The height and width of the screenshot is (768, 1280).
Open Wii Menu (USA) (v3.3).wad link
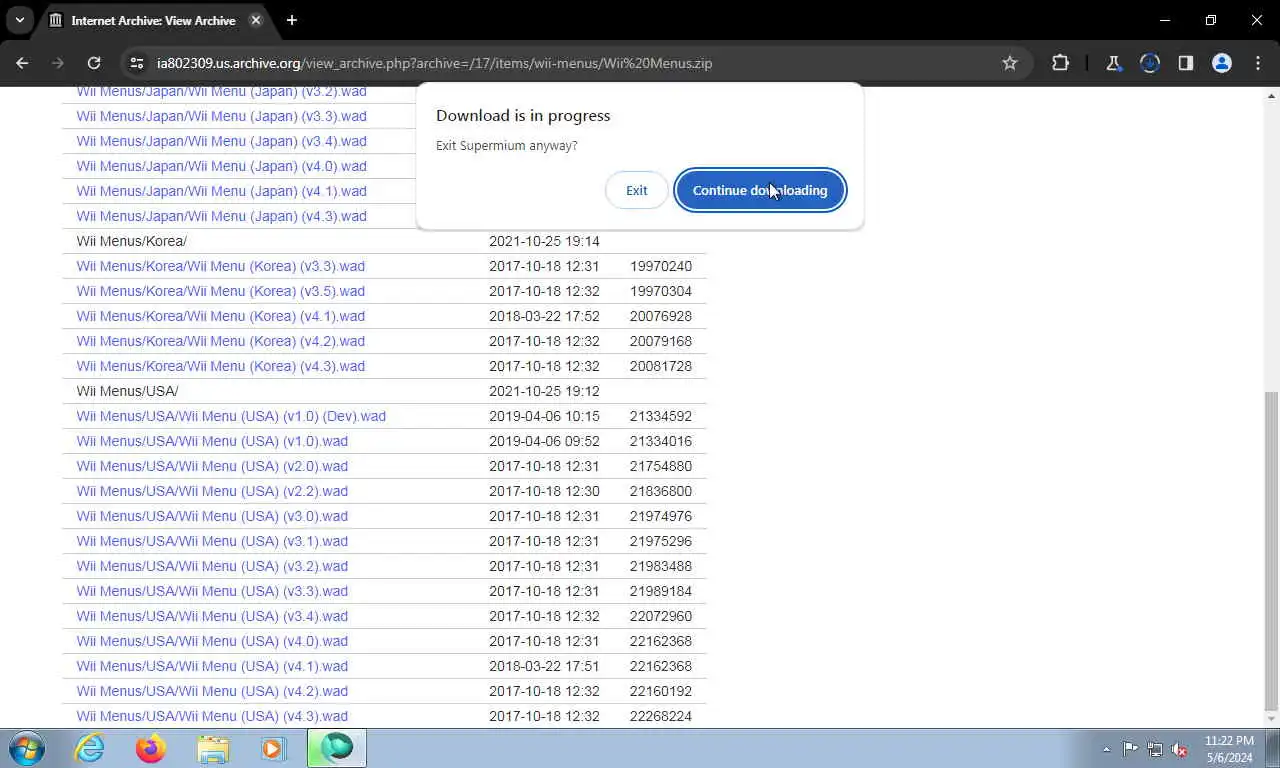coord(212,591)
